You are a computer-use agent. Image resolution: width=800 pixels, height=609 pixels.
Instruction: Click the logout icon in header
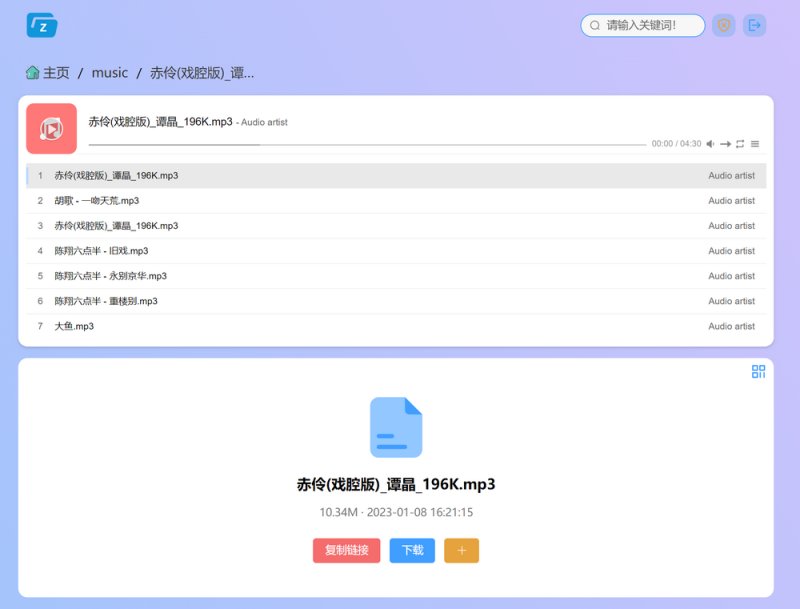point(754,25)
